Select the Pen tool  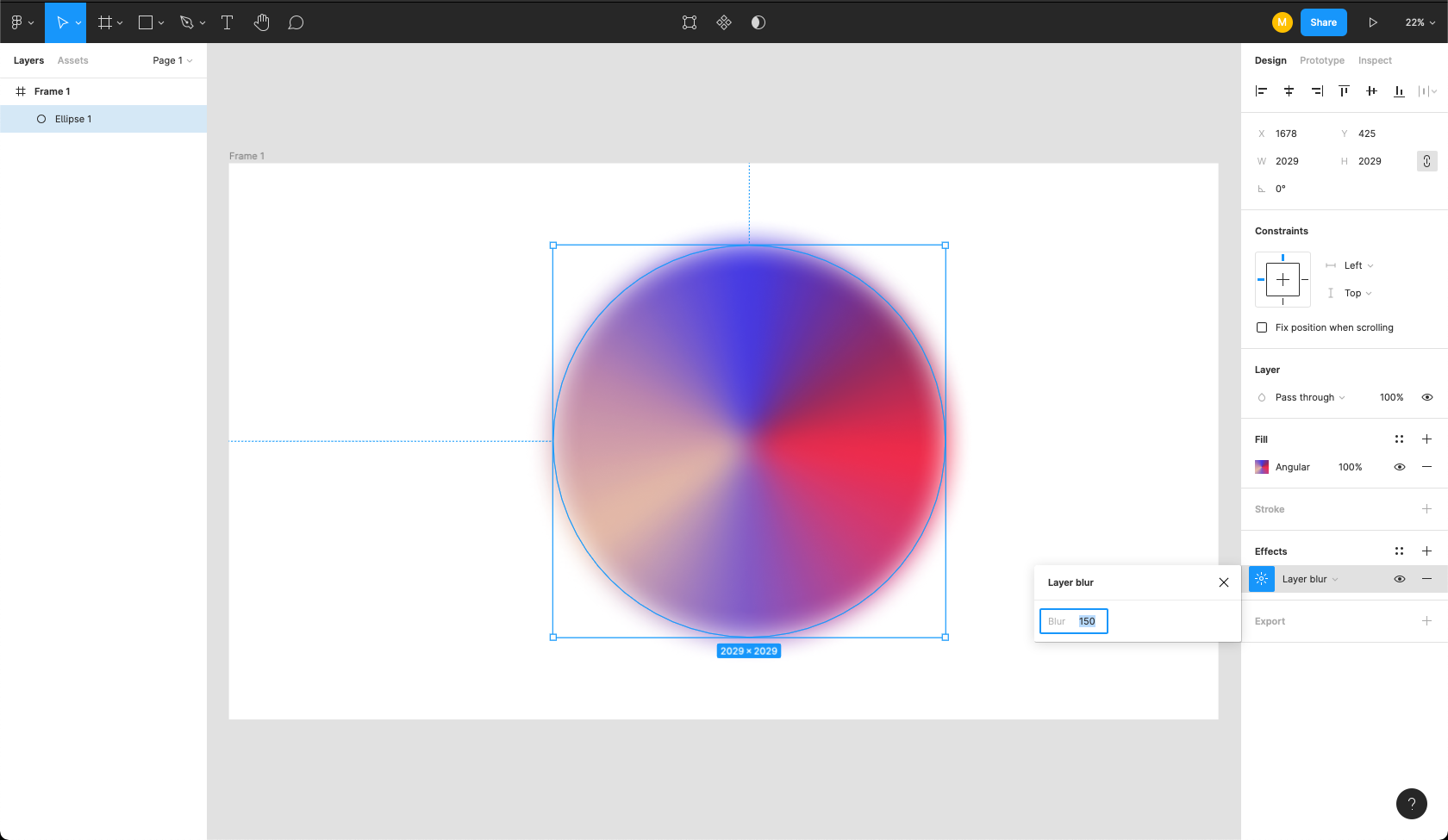click(x=187, y=22)
